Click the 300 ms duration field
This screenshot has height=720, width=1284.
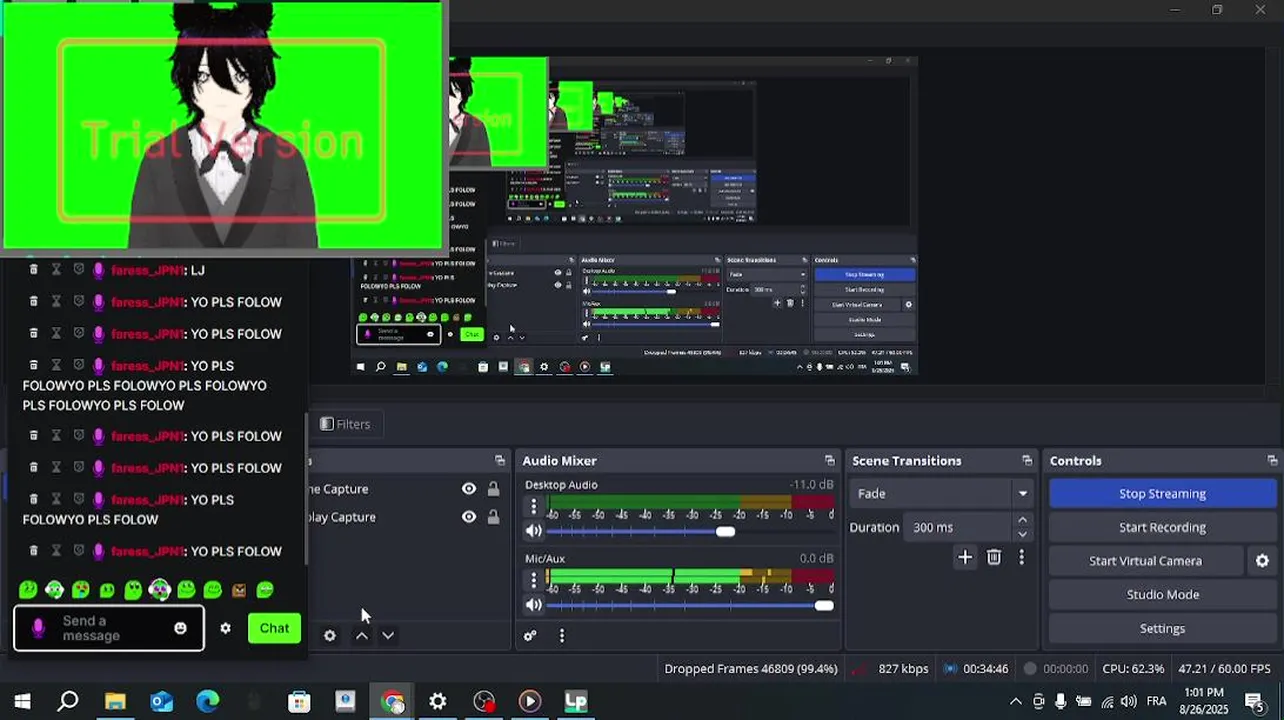[959, 527]
